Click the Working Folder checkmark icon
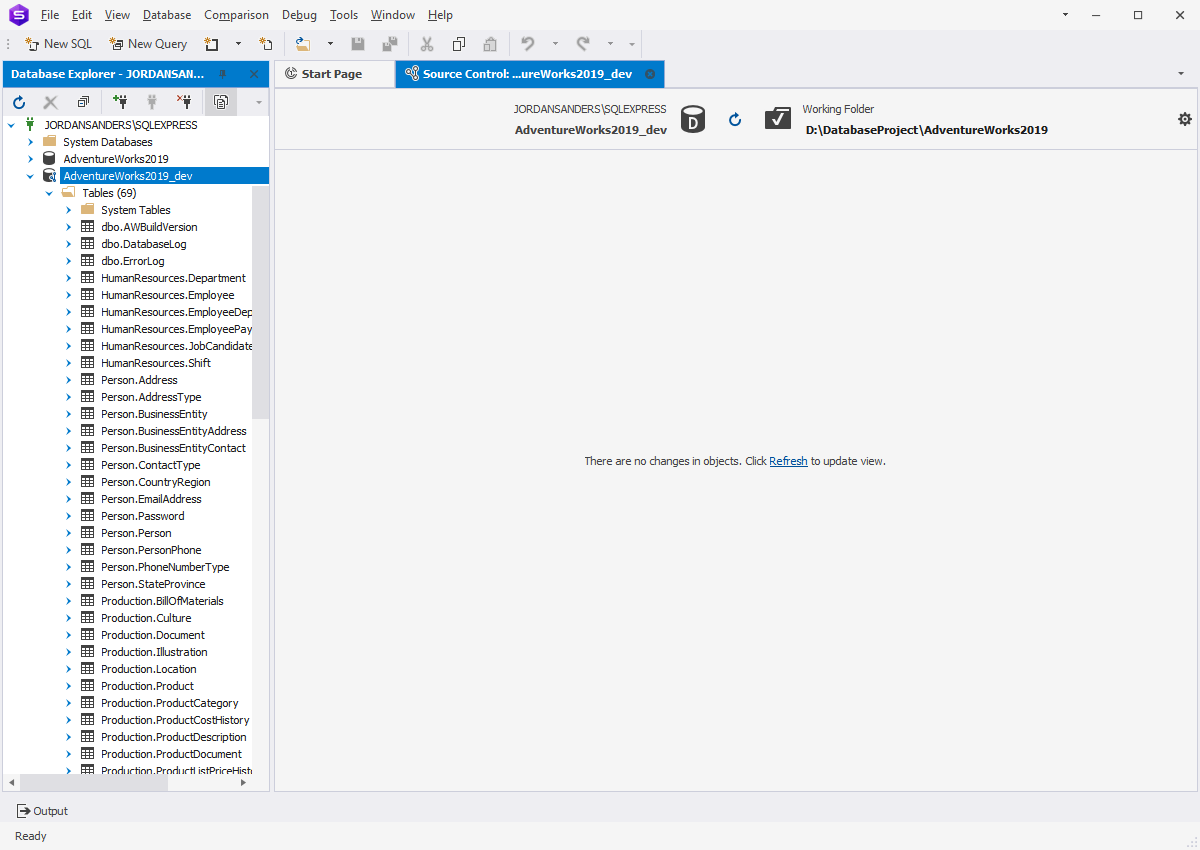Screen dimensions: 1200x850 (778, 119)
